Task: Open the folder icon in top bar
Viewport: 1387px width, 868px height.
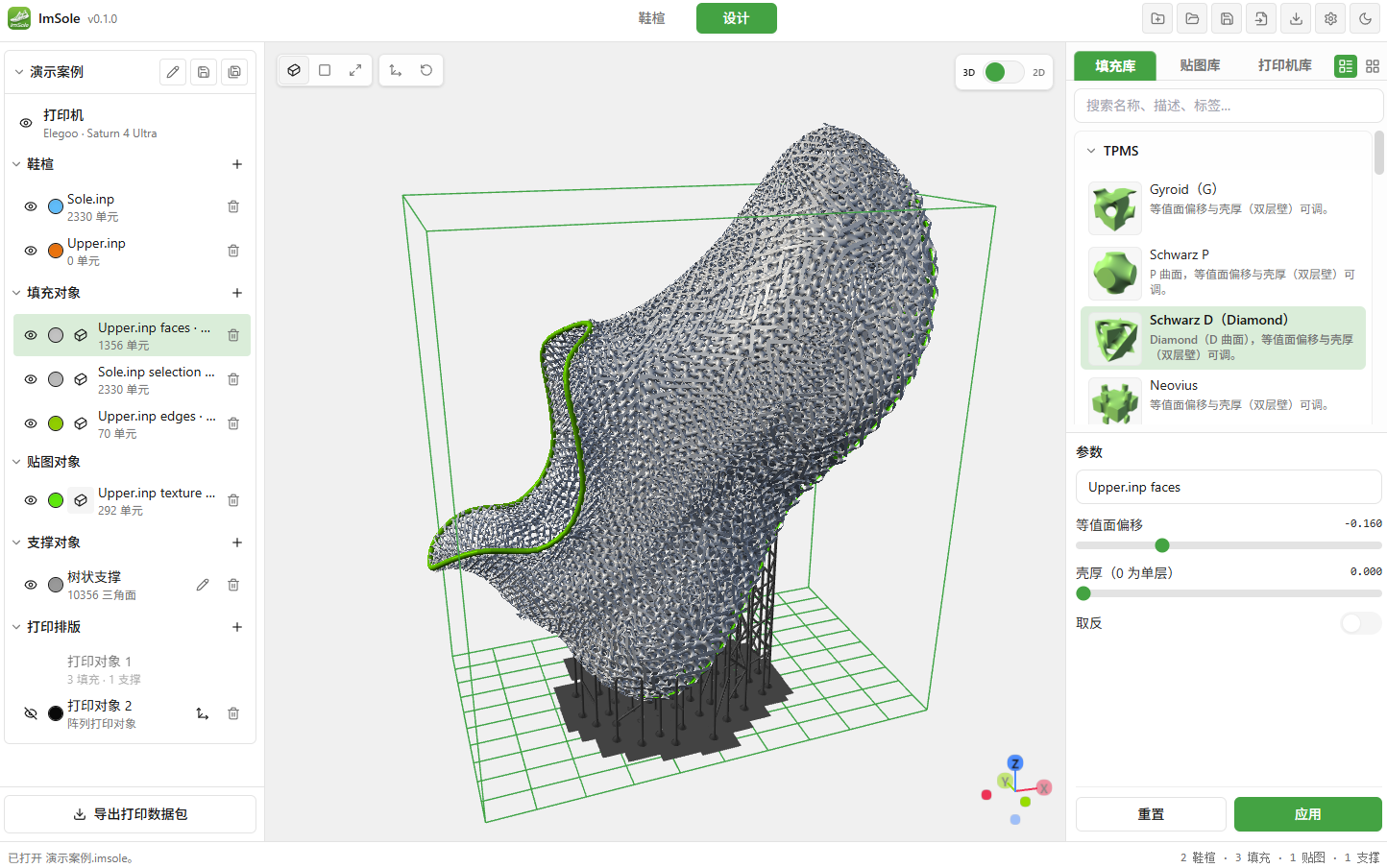Action: (1192, 18)
